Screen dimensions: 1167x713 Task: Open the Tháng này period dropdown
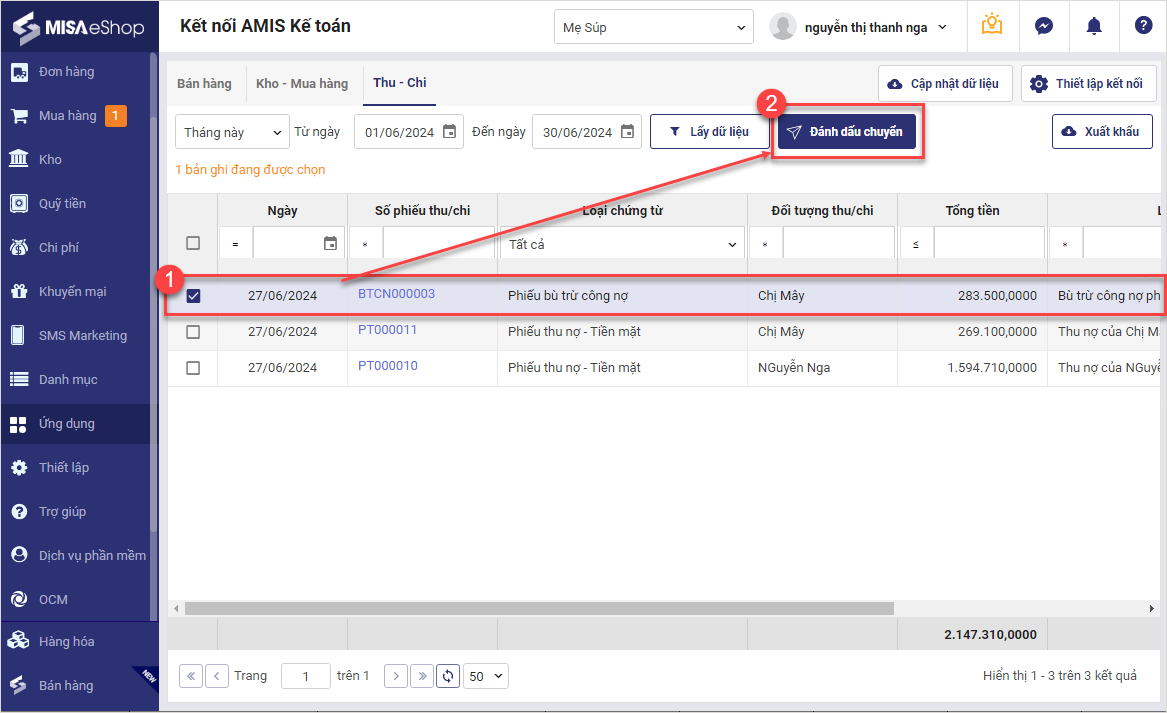click(x=232, y=132)
